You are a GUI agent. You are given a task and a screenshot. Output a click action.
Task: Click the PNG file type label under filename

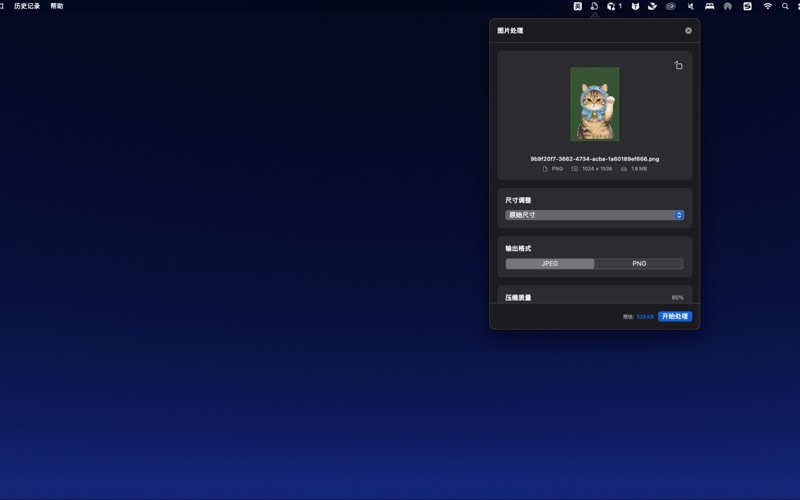pyautogui.click(x=557, y=169)
